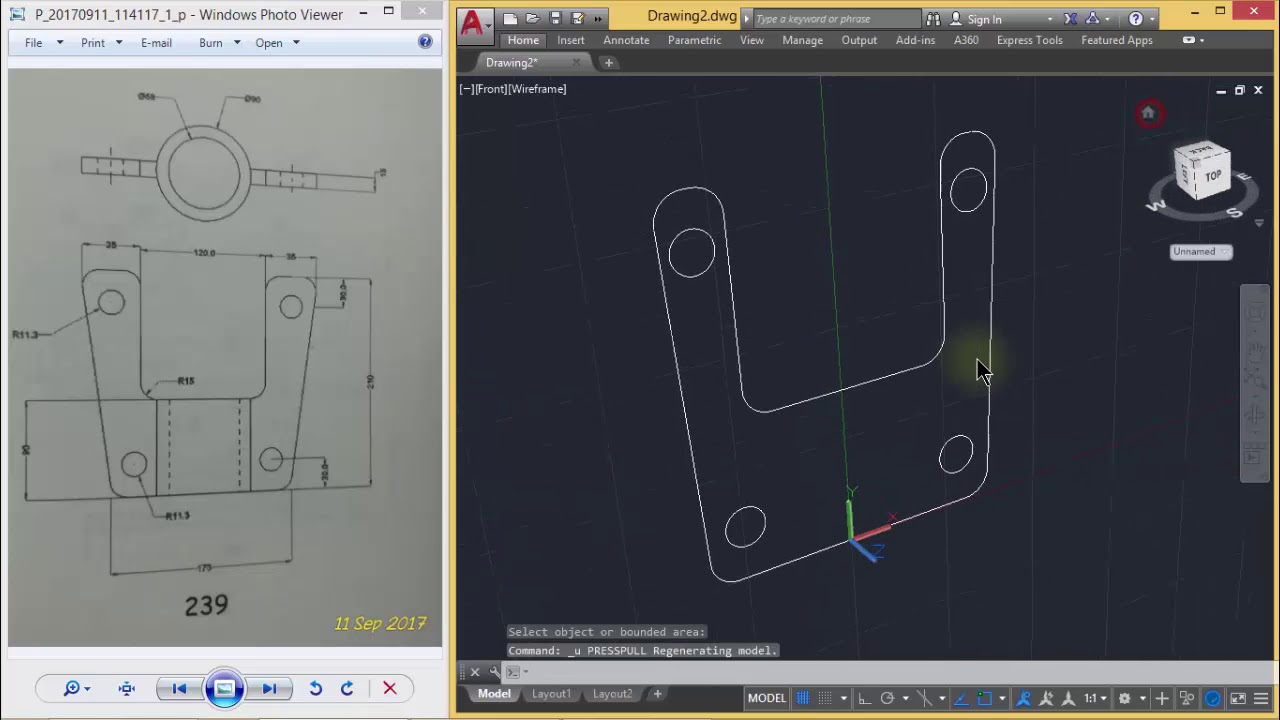
Task: Click the New drawing icon in quick access toolbar
Action: click(510, 19)
